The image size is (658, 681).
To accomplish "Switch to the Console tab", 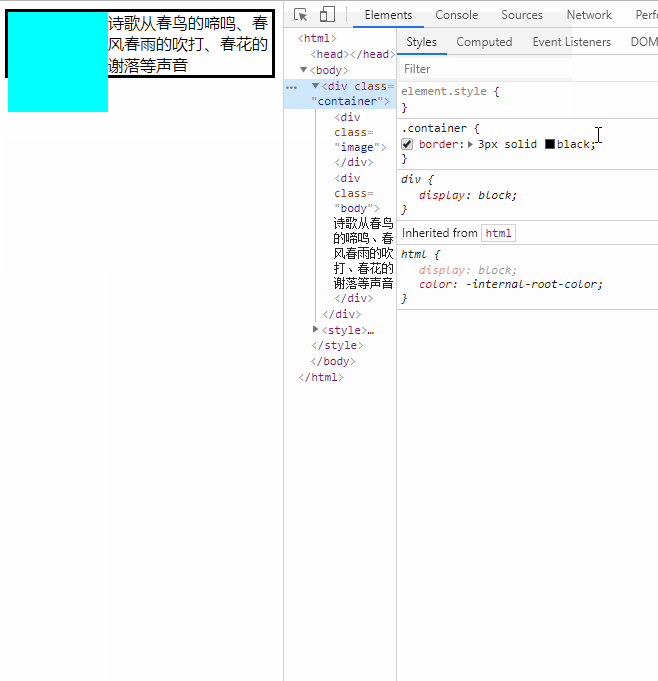I will point(456,15).
